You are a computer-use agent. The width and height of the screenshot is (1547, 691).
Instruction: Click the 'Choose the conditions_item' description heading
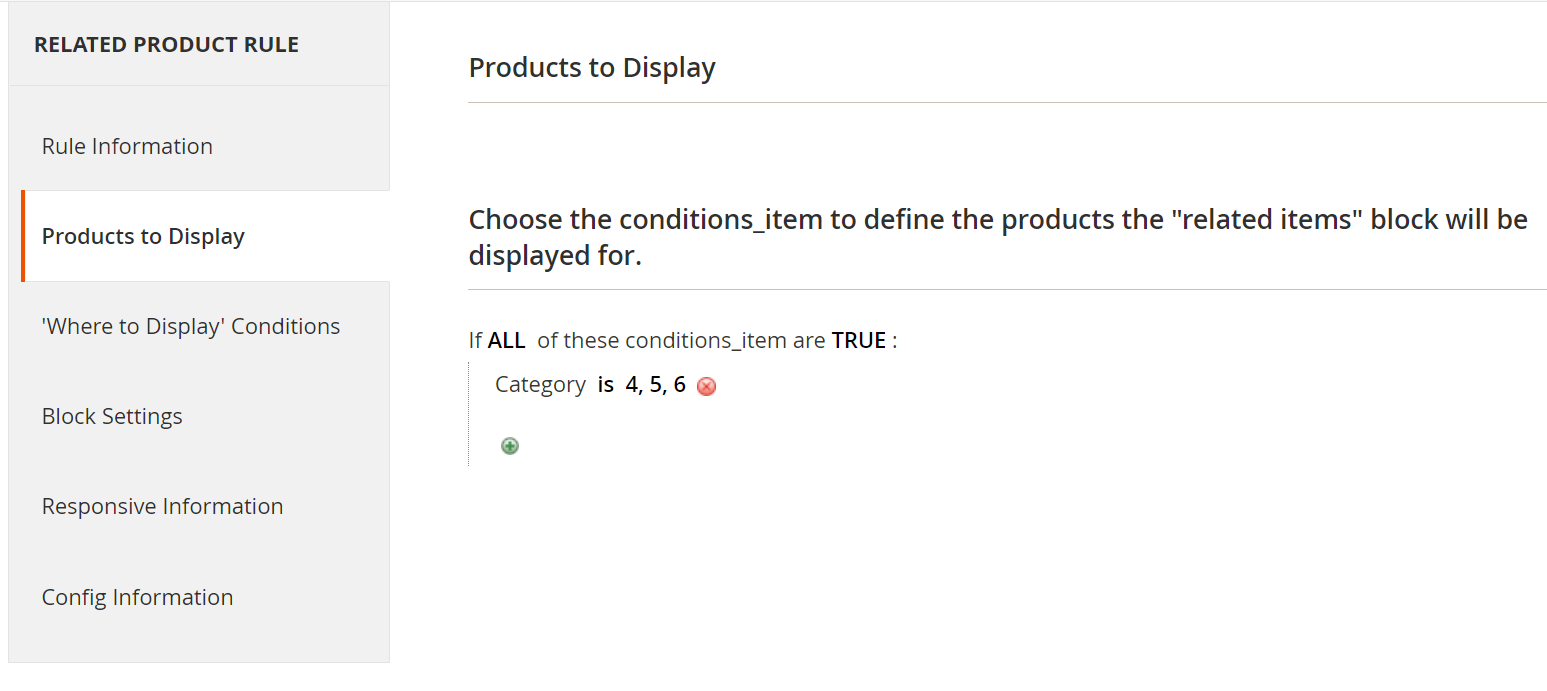click(x=997, y=237)
